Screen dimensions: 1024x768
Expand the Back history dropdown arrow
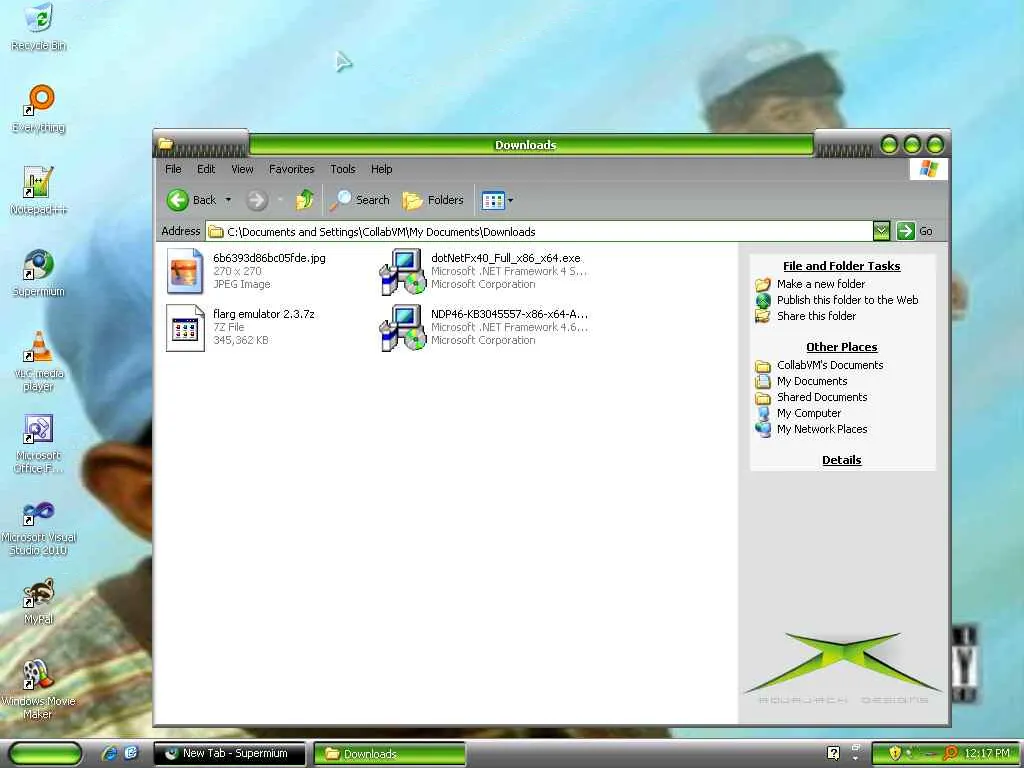(x=228, y=200)
